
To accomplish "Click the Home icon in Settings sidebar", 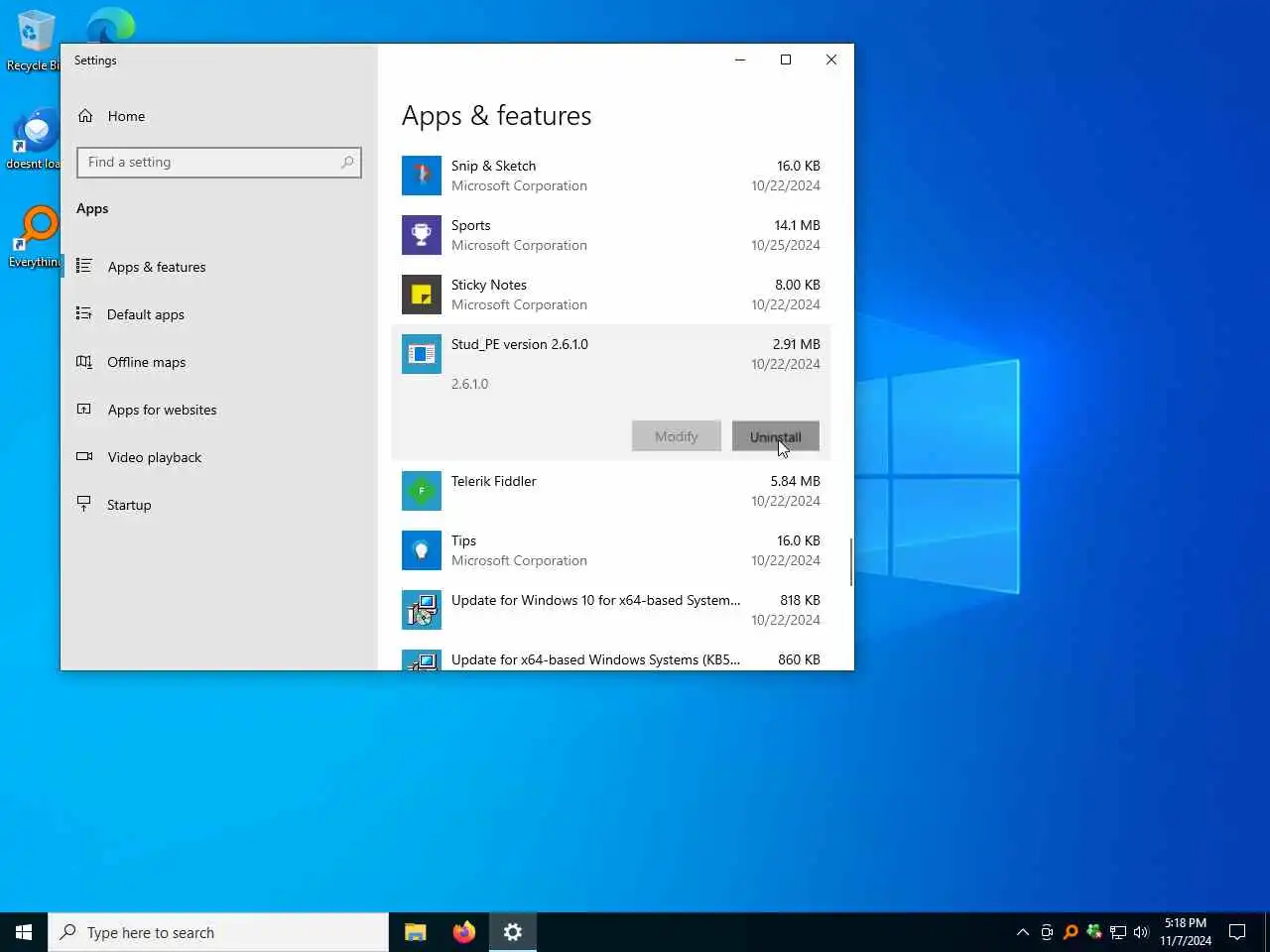I will pos(85,116).
